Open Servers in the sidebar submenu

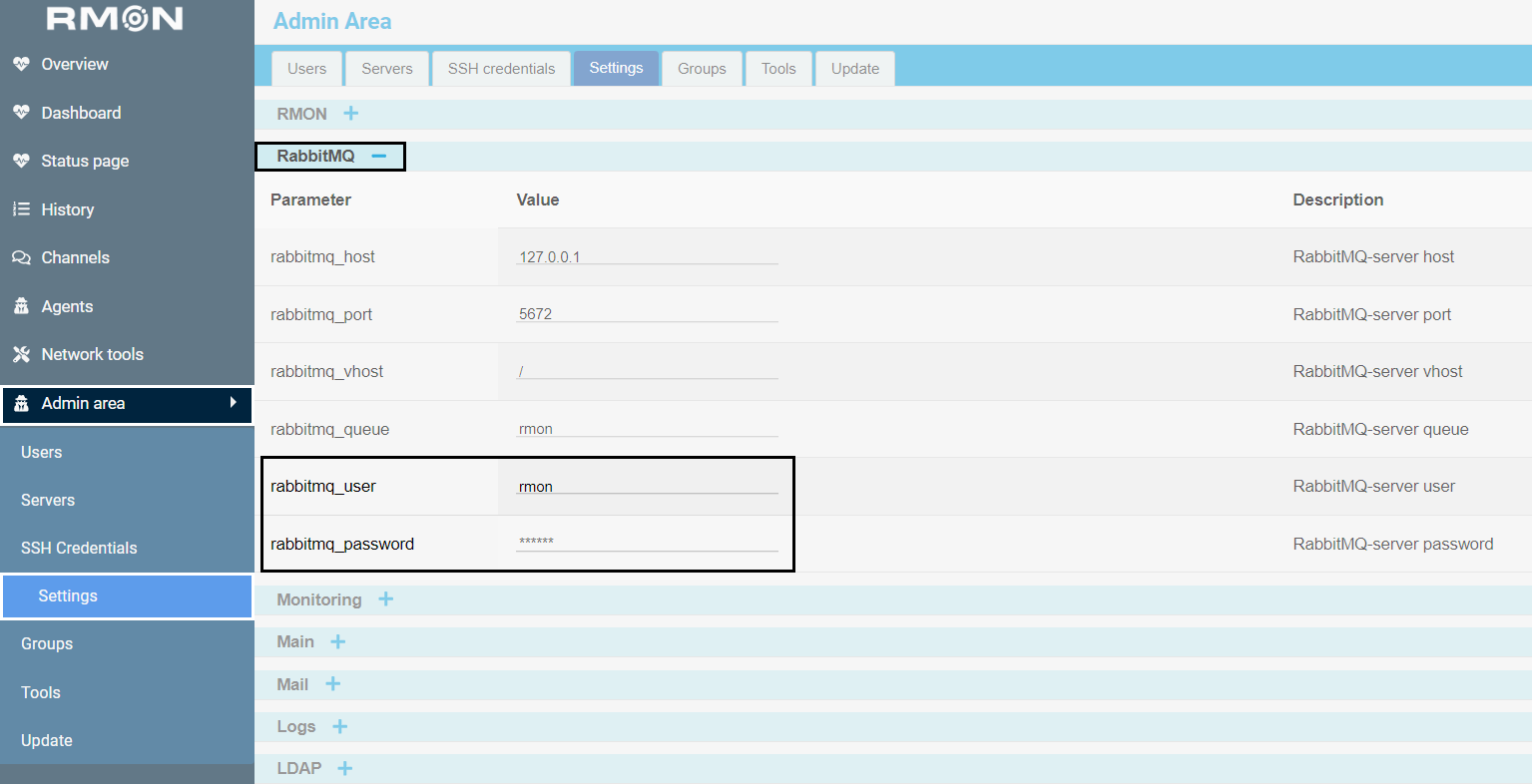click(x=48, y=500)
